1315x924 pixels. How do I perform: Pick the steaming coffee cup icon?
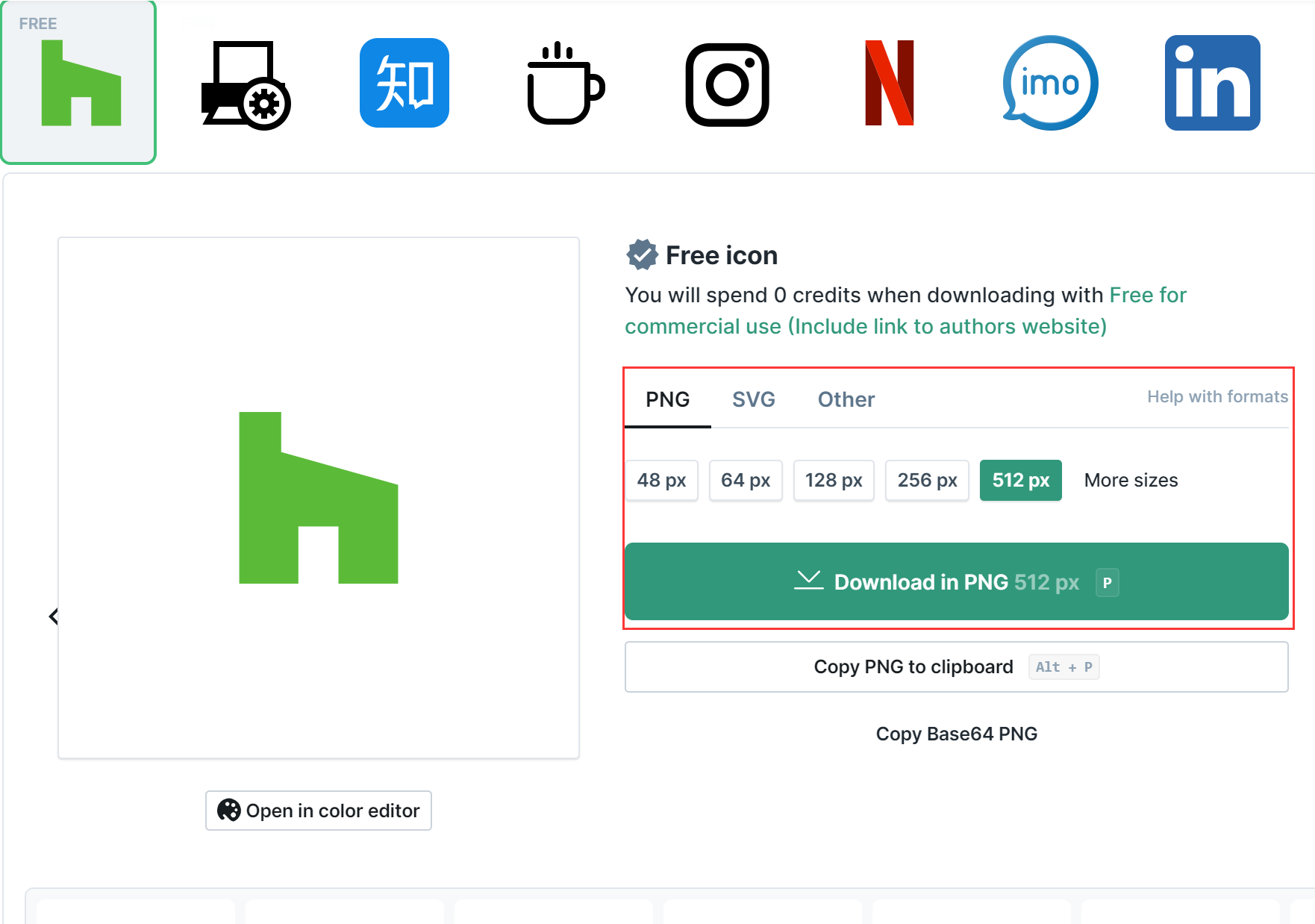[x=565, y=83]
